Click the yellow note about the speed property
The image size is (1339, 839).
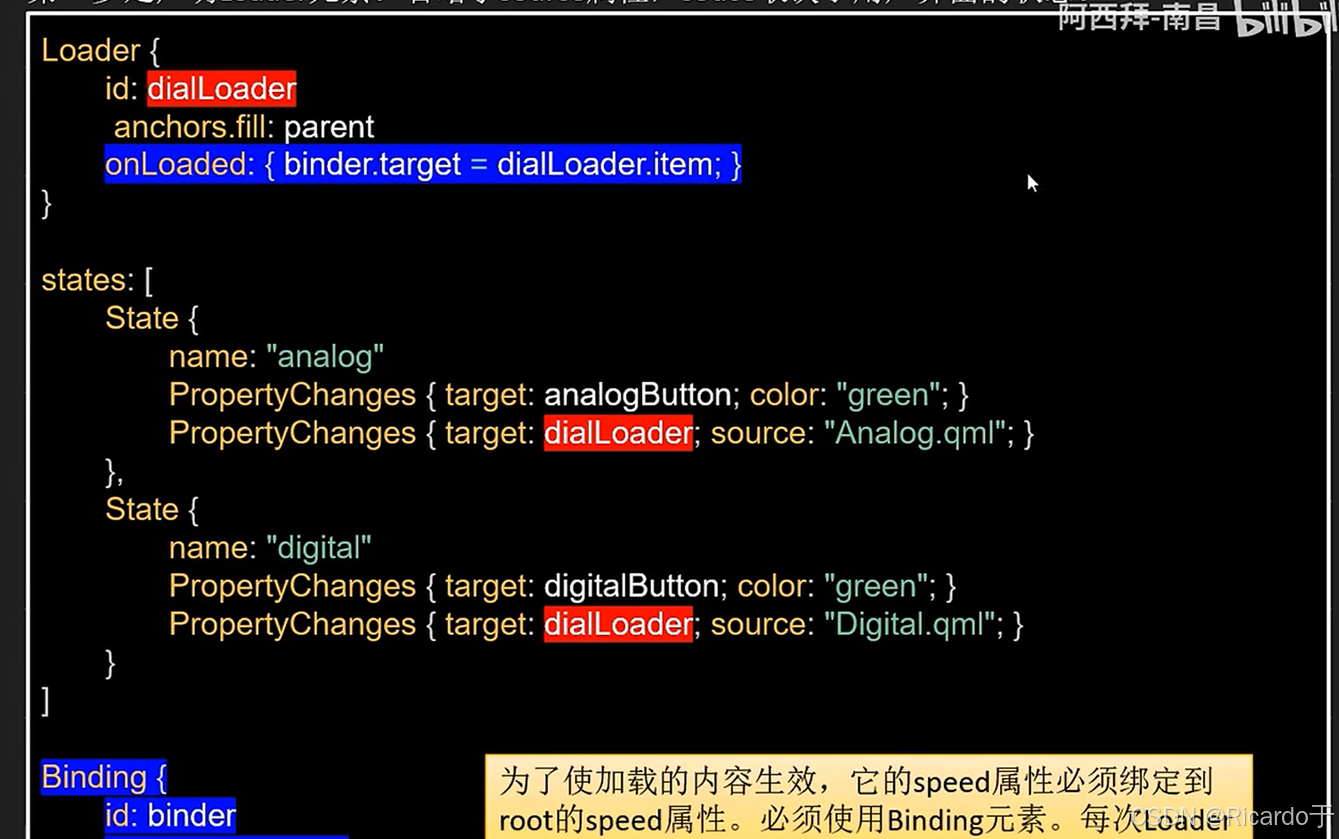(x=868, y=797)
